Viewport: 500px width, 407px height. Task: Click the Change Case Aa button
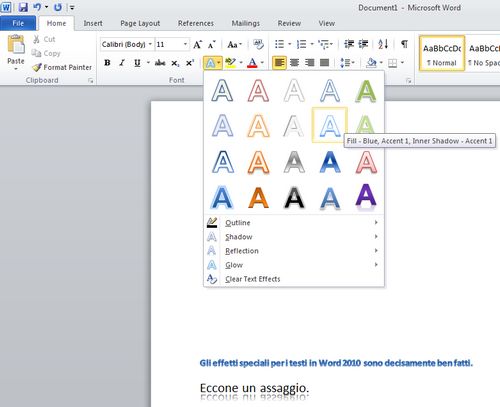[235, 44]
